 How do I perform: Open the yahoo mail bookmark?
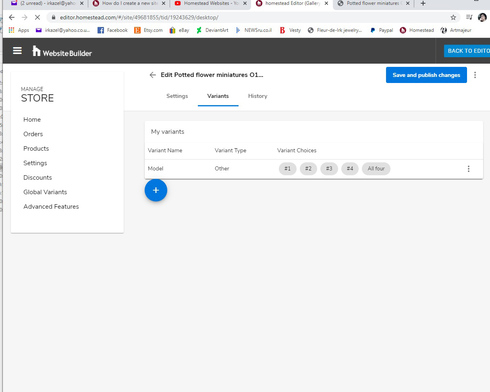[x=63, y=30]
